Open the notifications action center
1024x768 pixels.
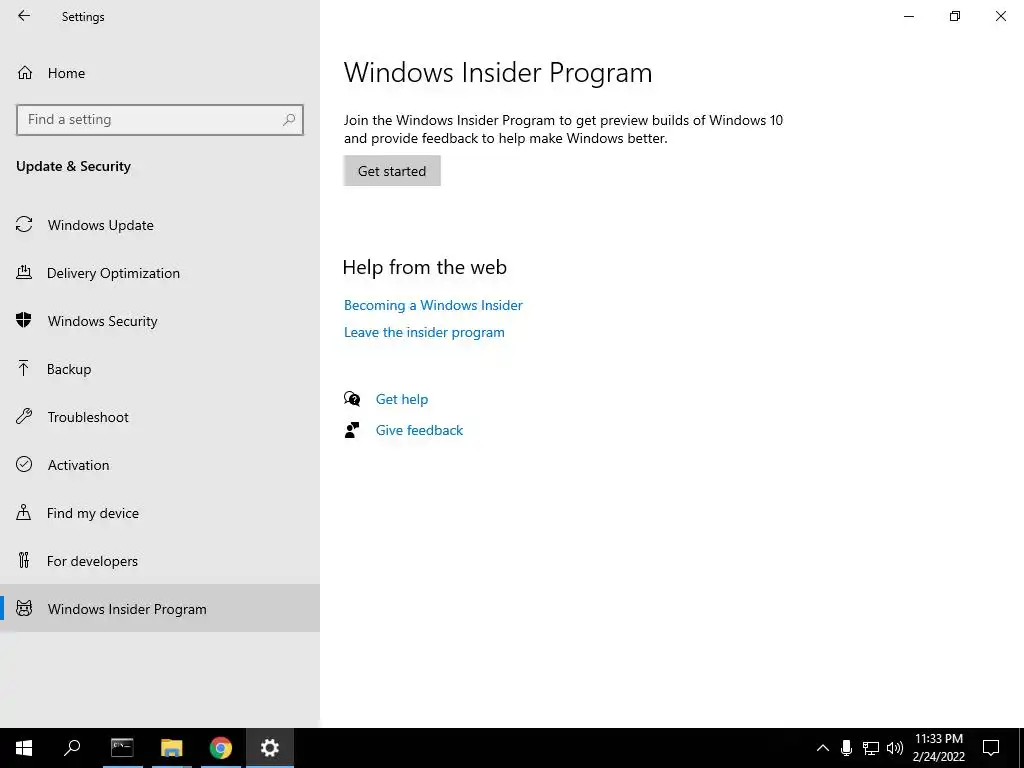click(991, 748)
